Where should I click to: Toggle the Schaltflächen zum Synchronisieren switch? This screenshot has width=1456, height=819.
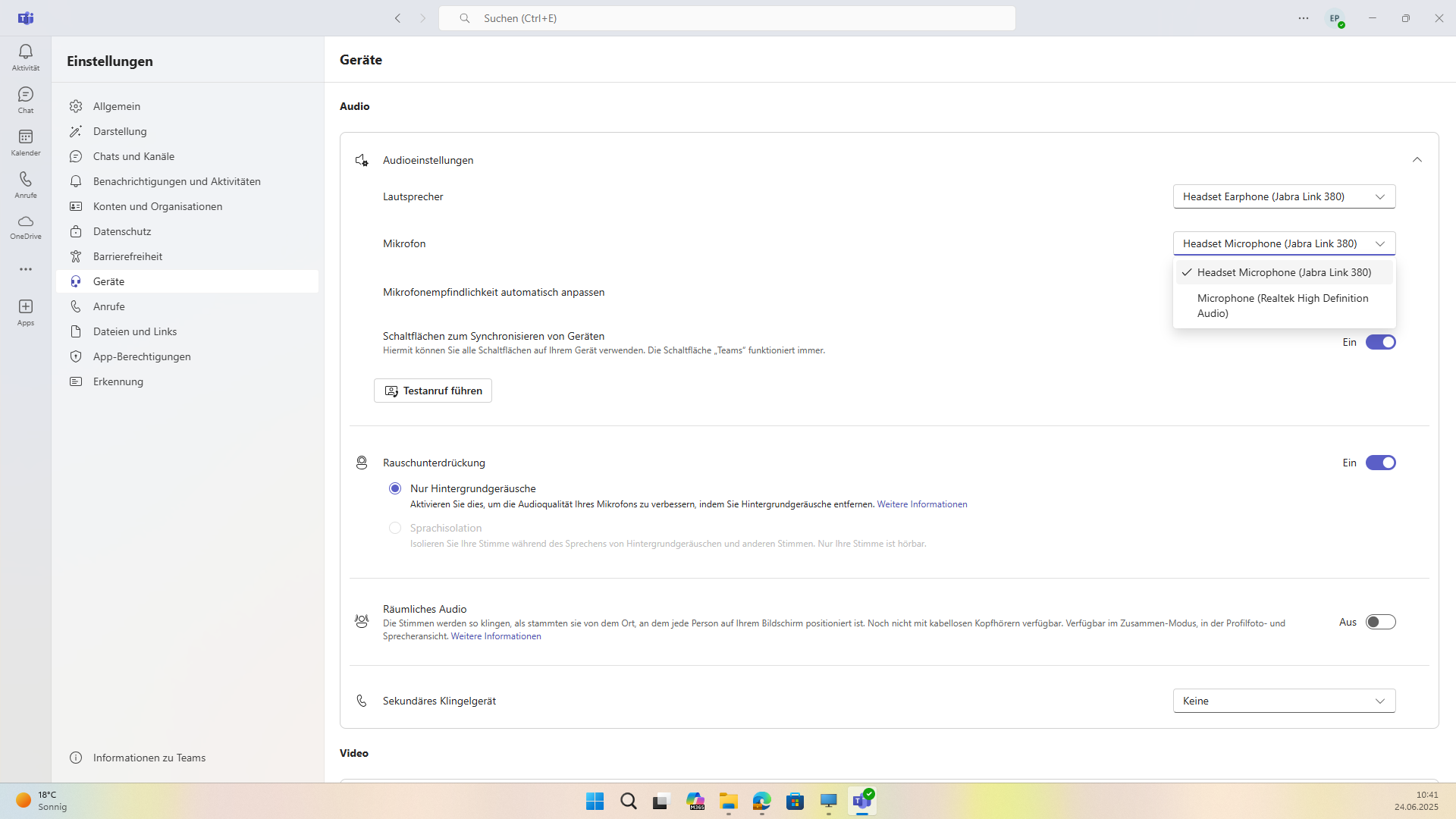coord(1380,342)
